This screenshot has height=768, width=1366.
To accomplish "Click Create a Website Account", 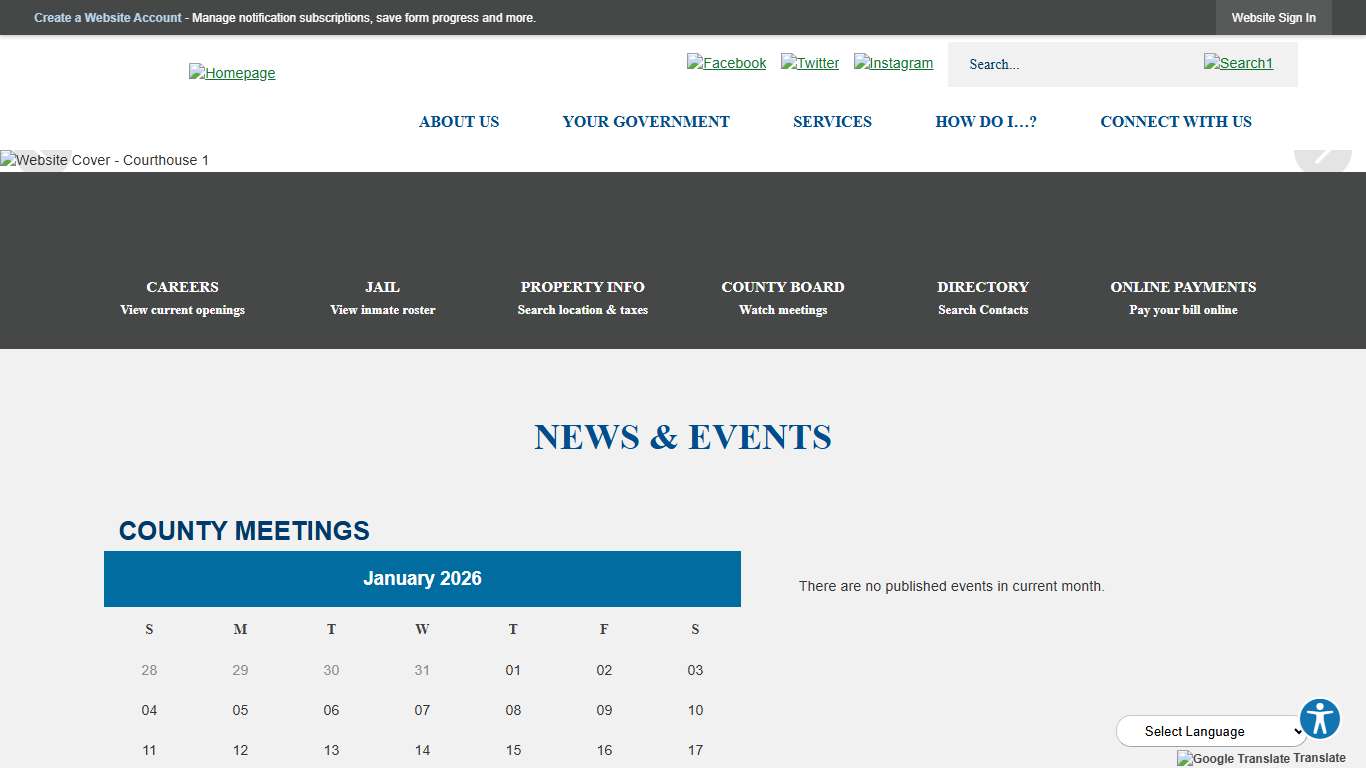I will coord(107,17).
